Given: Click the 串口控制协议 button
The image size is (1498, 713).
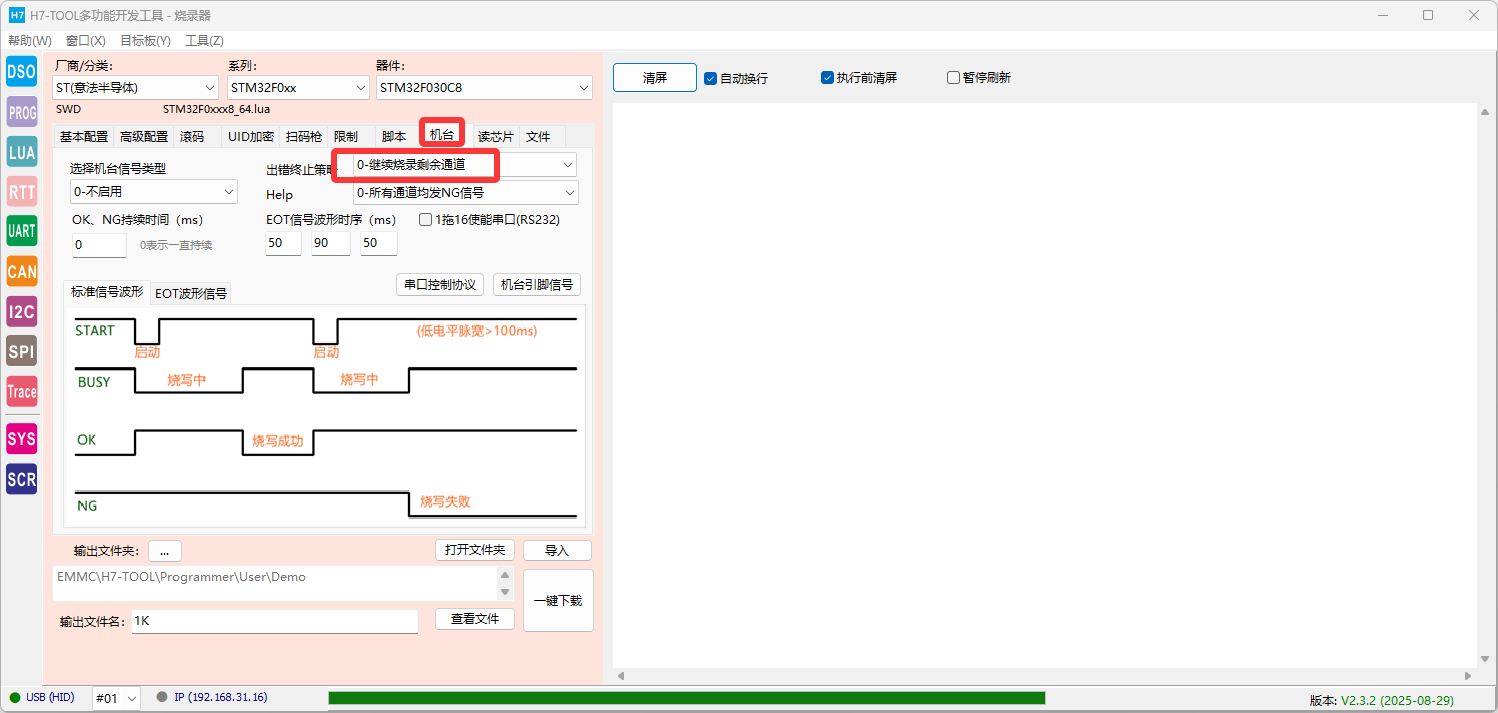Looking at the screenshot, I should 440,285.
